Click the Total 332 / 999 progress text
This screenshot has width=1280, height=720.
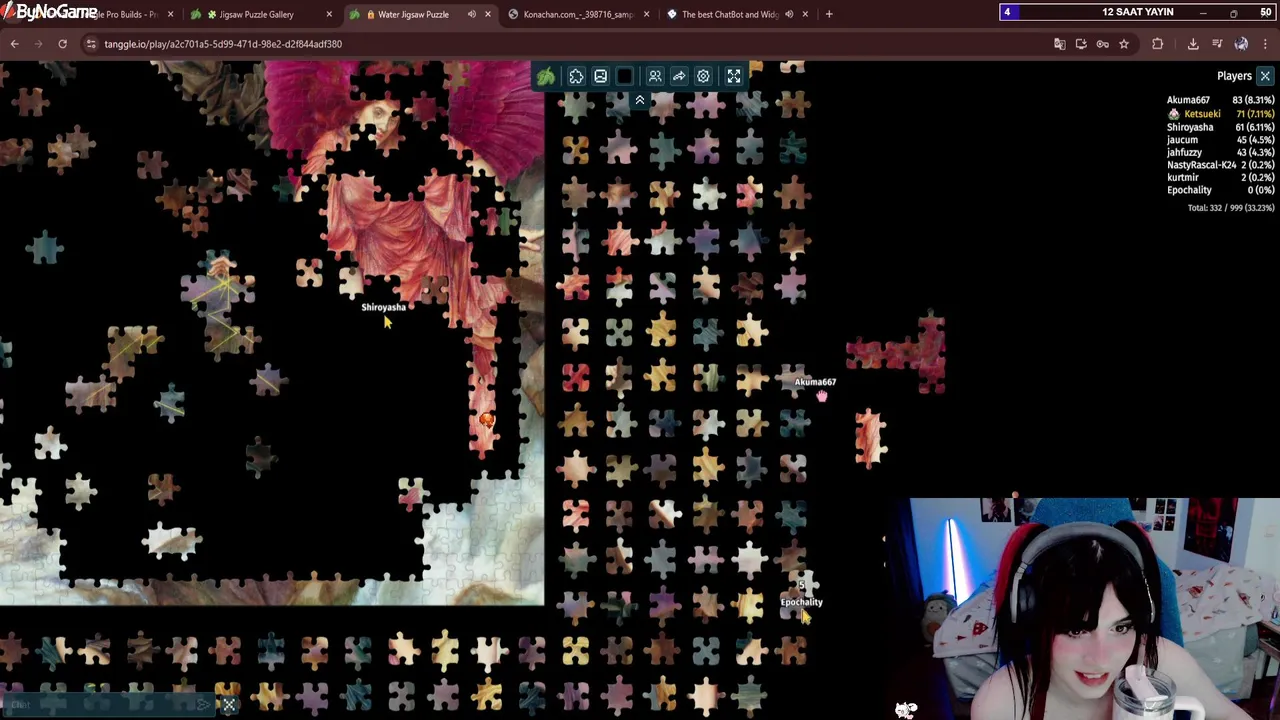[x=1230, y=208]
